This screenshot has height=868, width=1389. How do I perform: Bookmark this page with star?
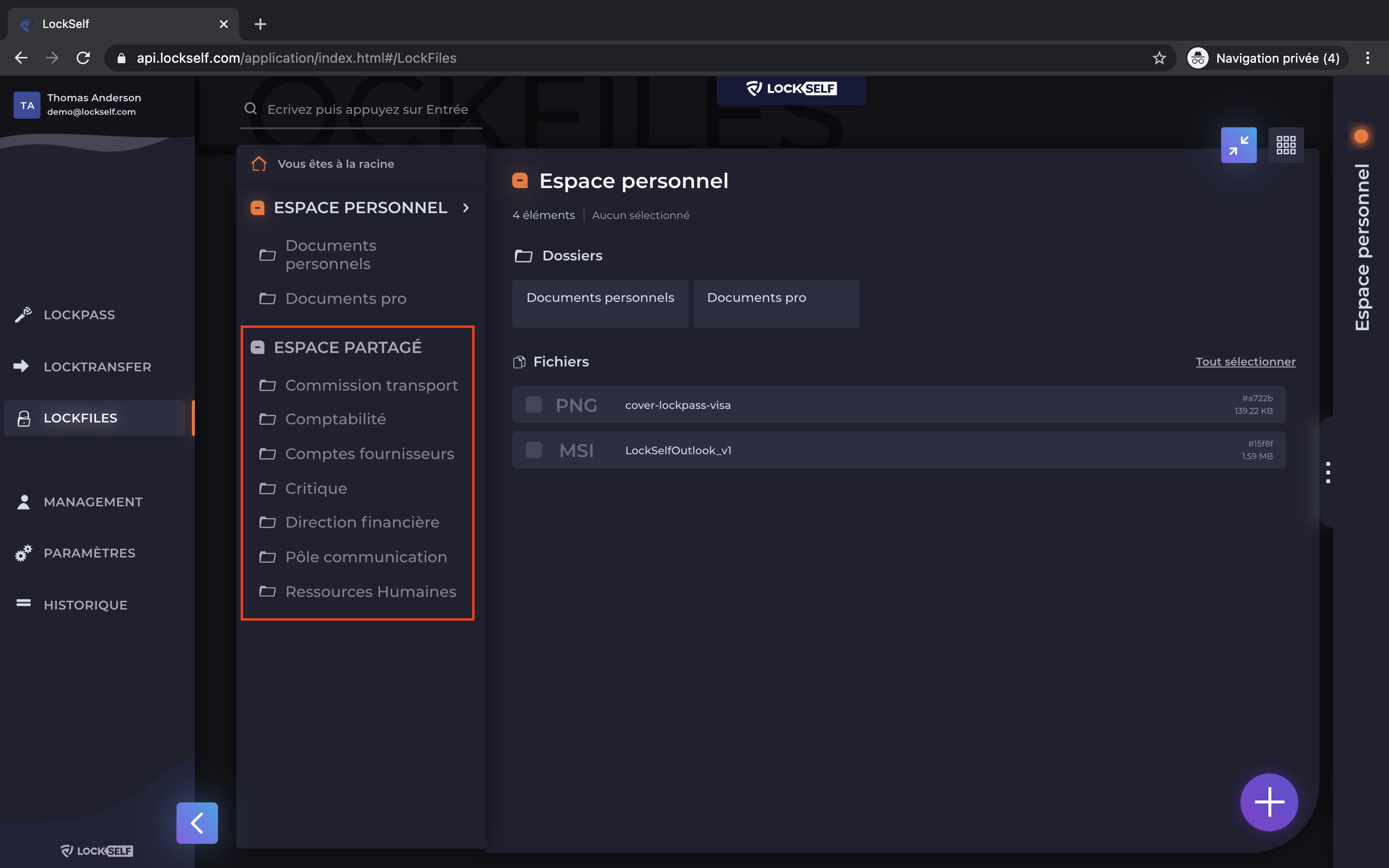(x=1159, y=58)
